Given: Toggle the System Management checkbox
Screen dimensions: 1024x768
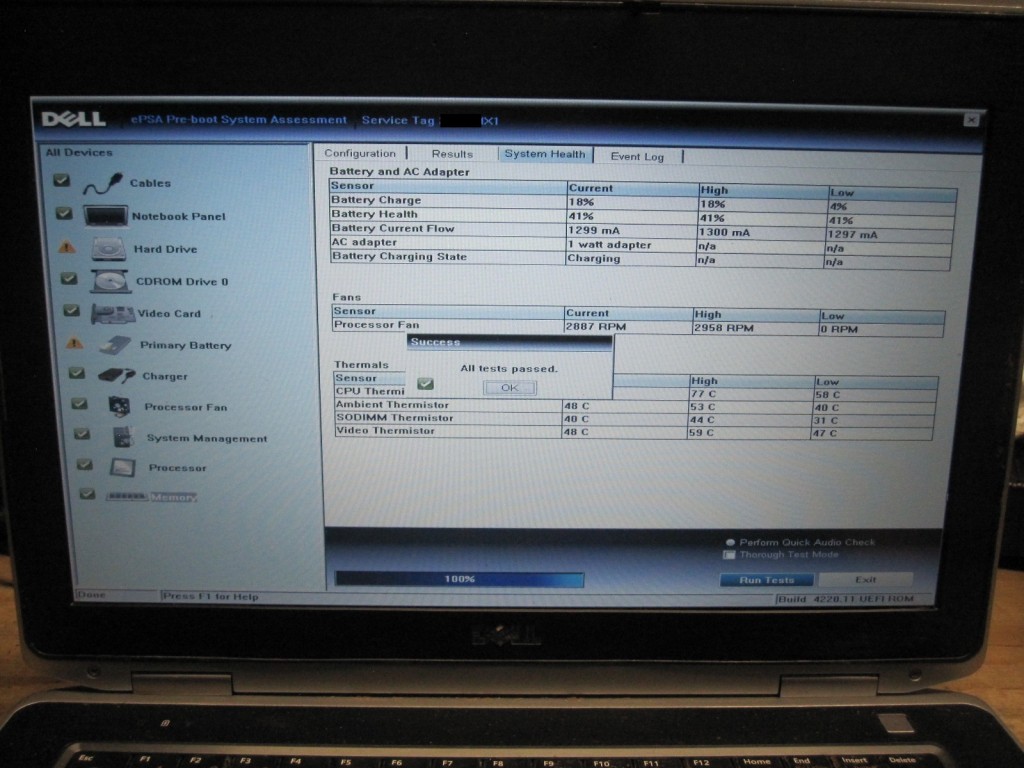Looking at the screenshot, I should click(x=82, y=434).
